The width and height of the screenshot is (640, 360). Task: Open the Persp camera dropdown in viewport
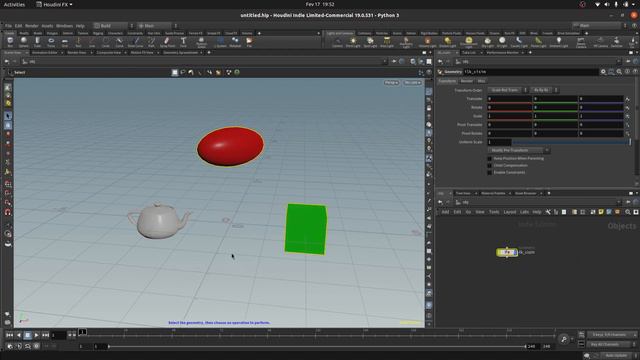coord(391,83)
